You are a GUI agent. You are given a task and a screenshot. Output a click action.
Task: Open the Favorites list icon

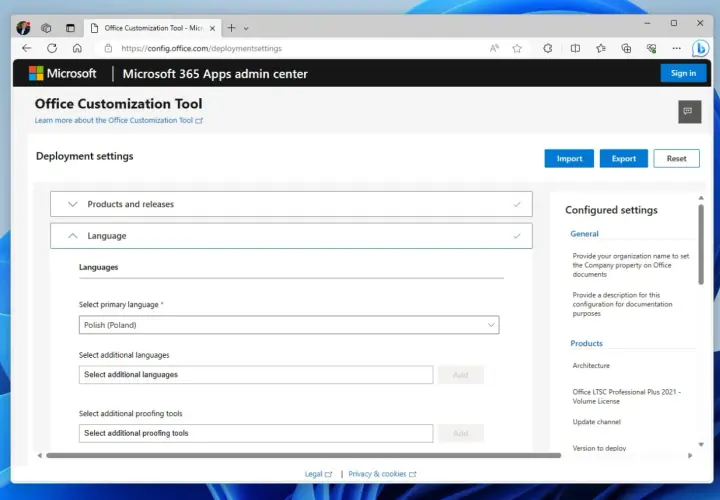(601, 48)
